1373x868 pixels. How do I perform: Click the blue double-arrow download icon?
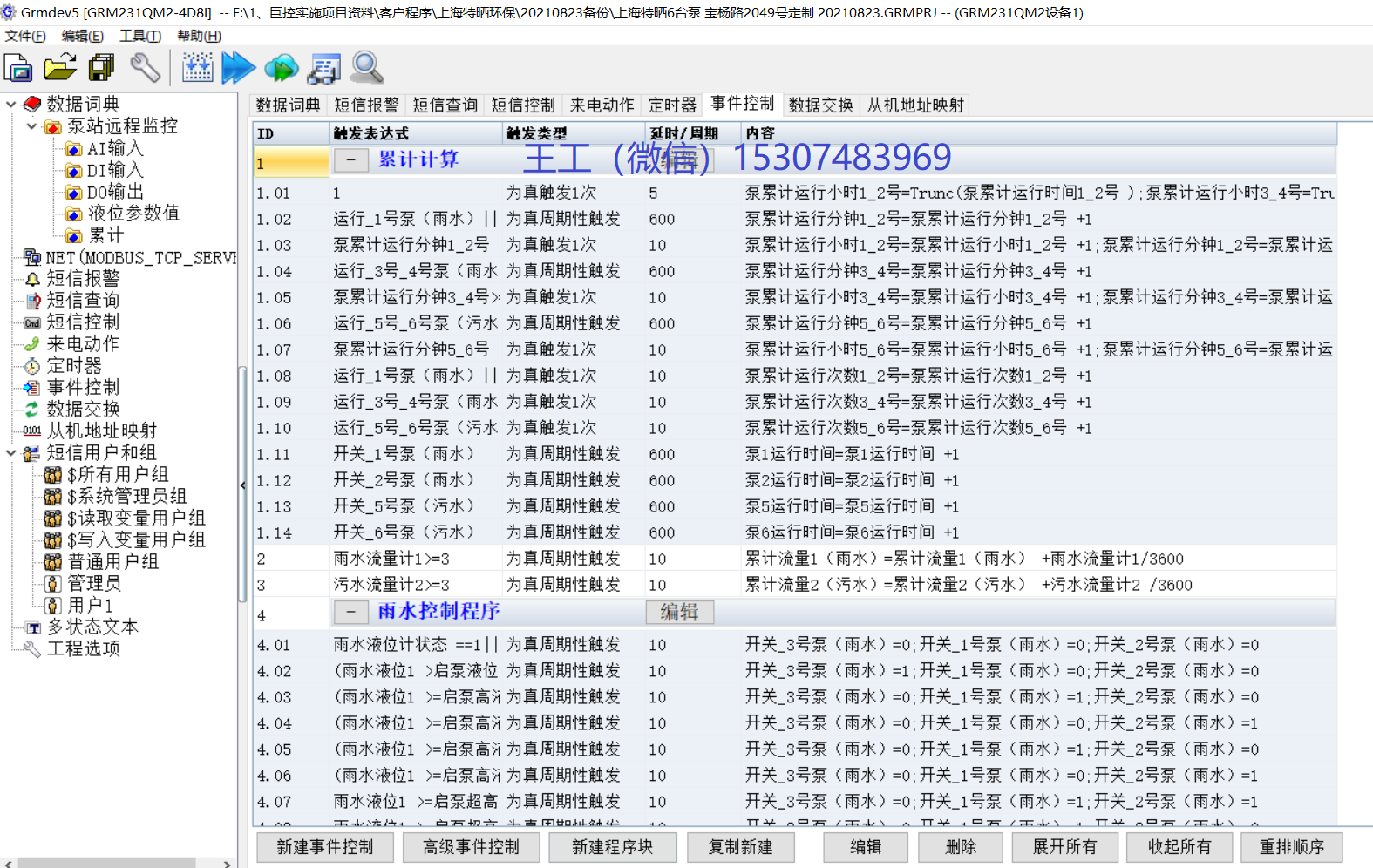click(x=238, y=68)
